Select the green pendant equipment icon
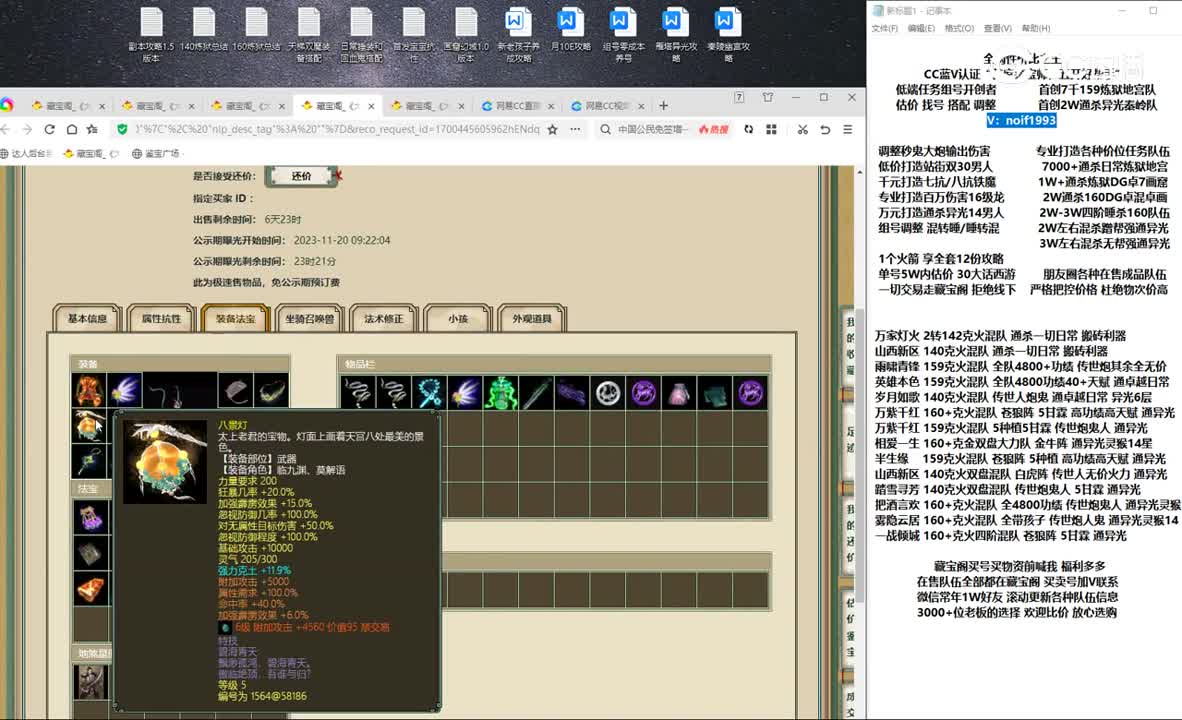 click(x=89, y=461)
